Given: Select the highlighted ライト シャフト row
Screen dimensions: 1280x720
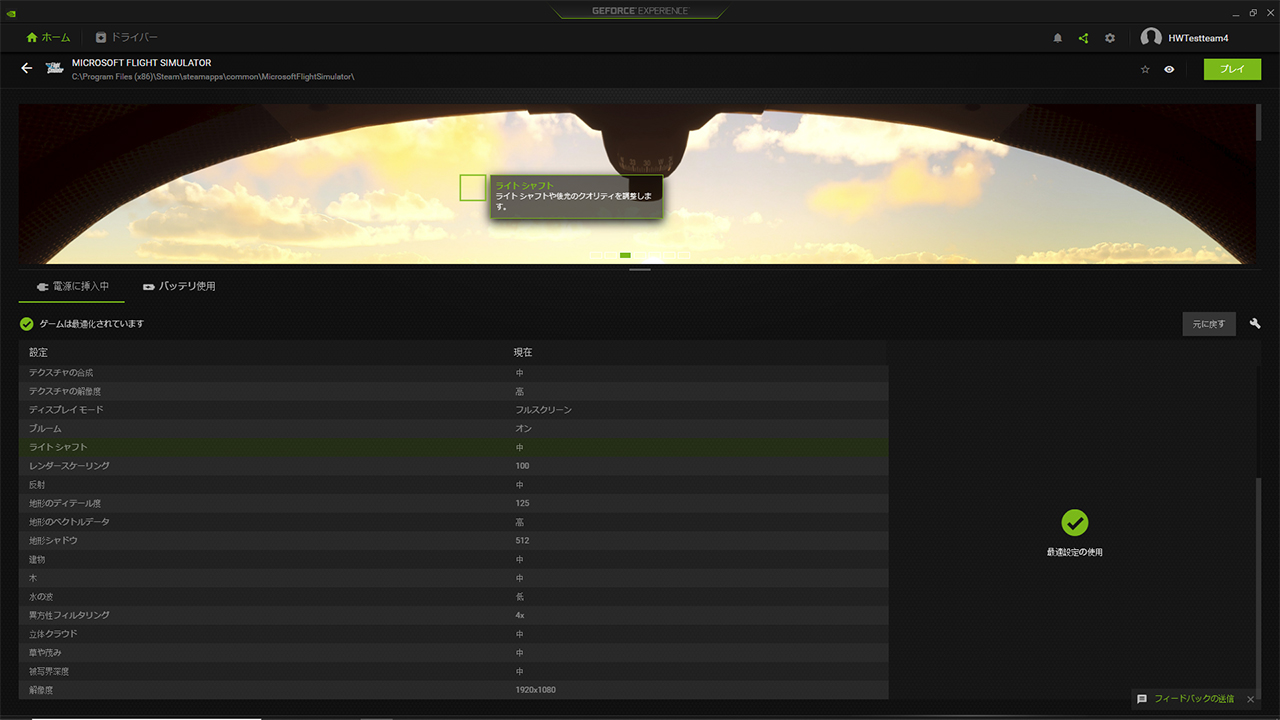Looking at the screenshot, I should [453, 447].
